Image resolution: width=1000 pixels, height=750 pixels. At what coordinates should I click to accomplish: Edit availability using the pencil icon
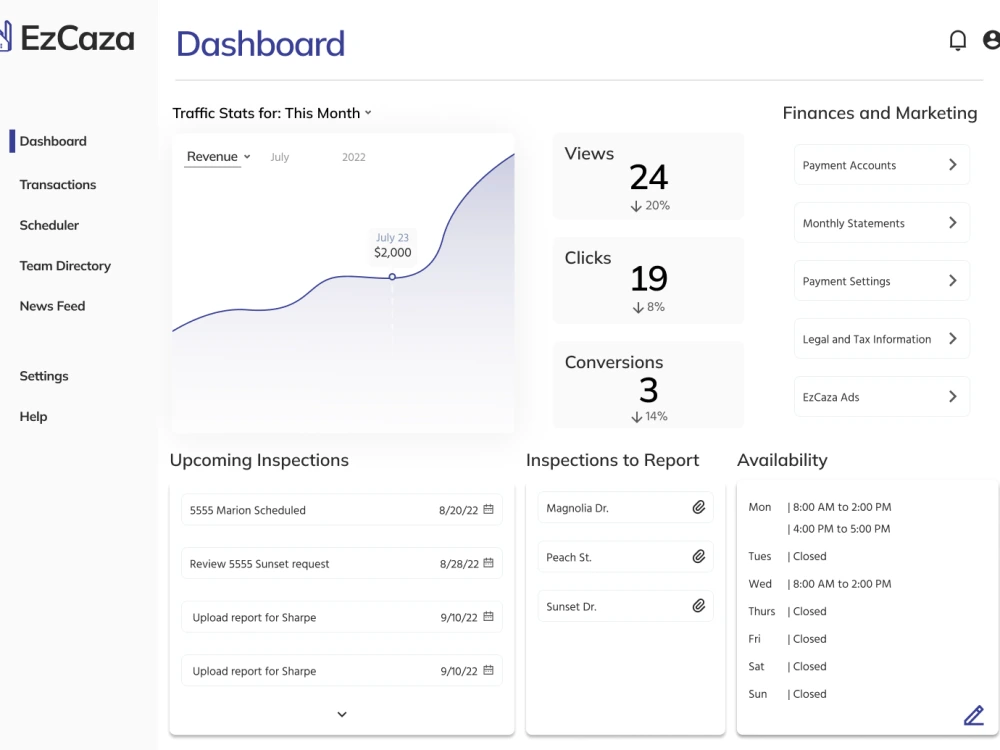tap(974, 715)
